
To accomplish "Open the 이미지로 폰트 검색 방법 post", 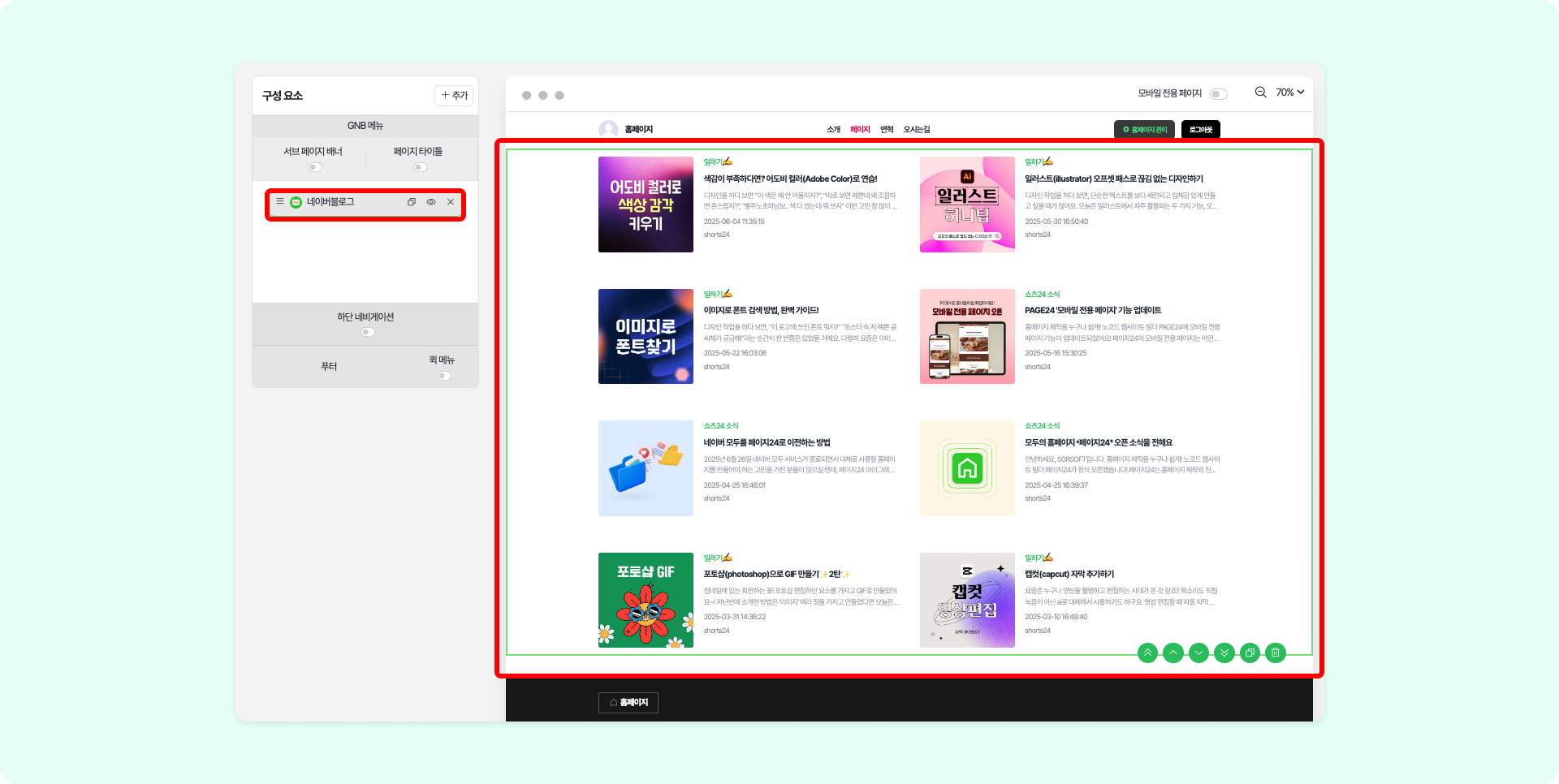I will click(761, 310).
